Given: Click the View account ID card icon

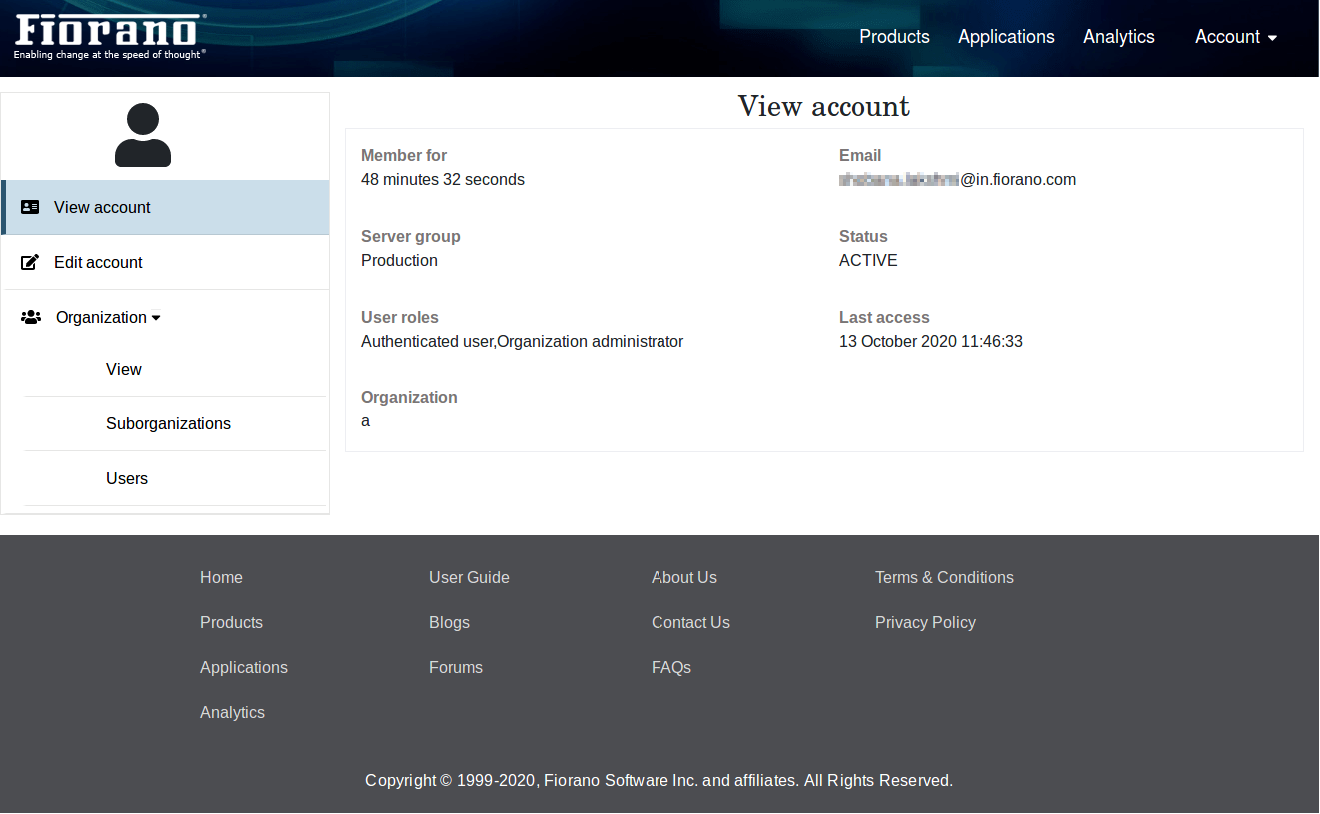Looking at the screenshot, I should (x=30, y=207).
